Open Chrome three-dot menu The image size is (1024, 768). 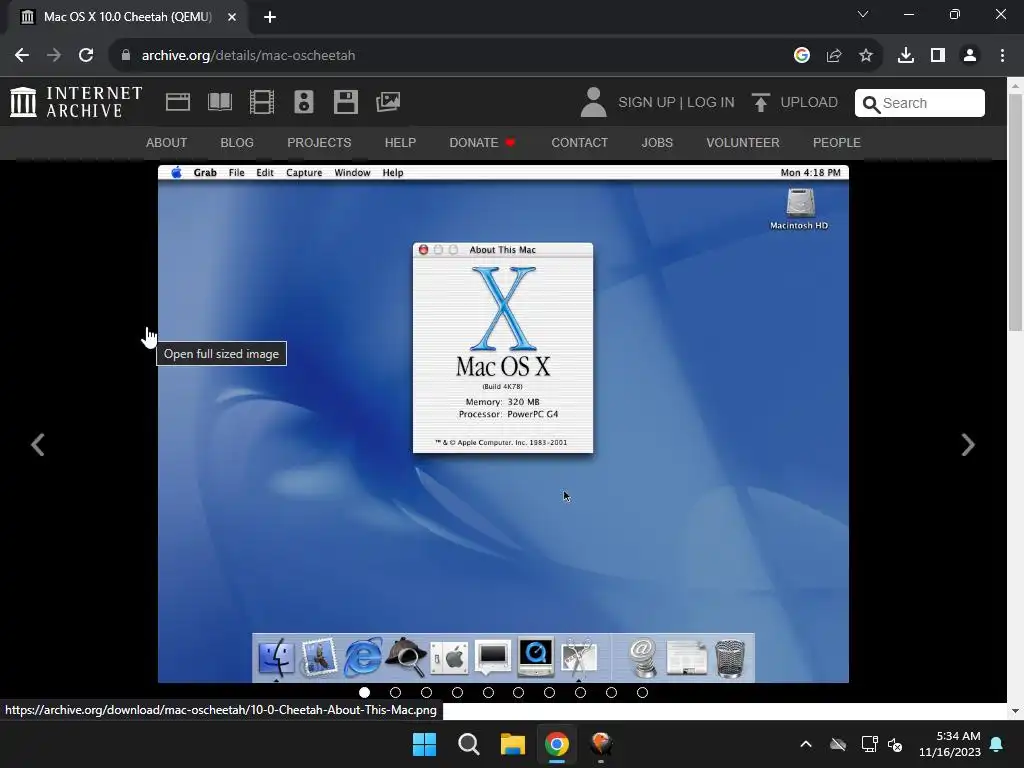tap(1002, 56)
